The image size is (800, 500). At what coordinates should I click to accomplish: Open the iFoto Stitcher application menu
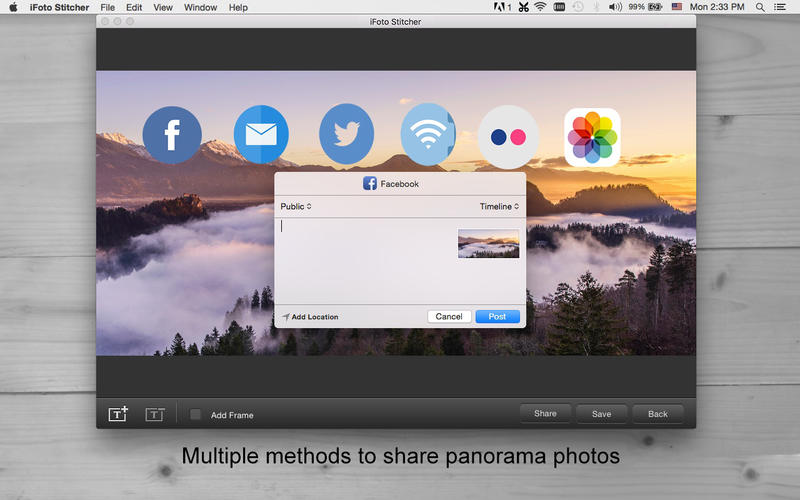59,7
